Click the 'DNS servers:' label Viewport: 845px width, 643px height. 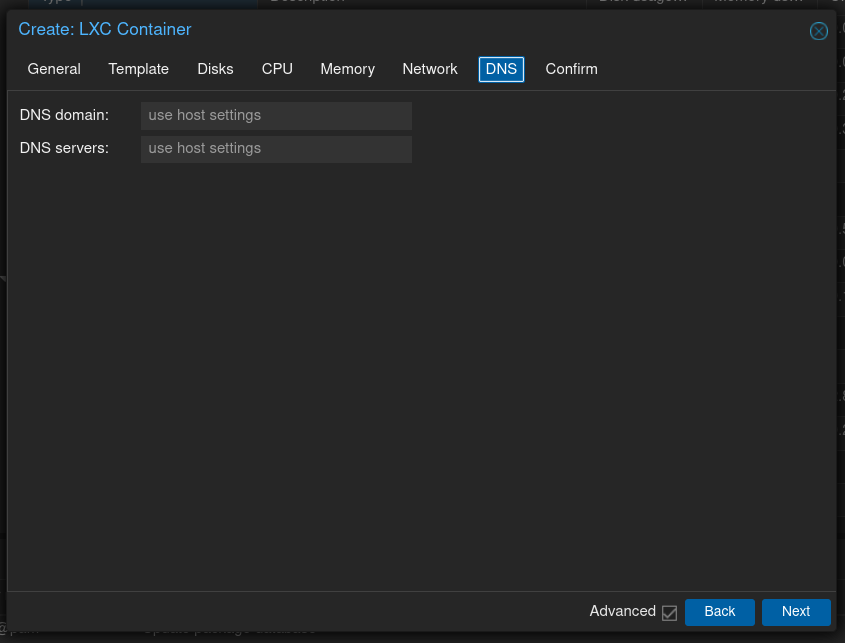point(64,148)
